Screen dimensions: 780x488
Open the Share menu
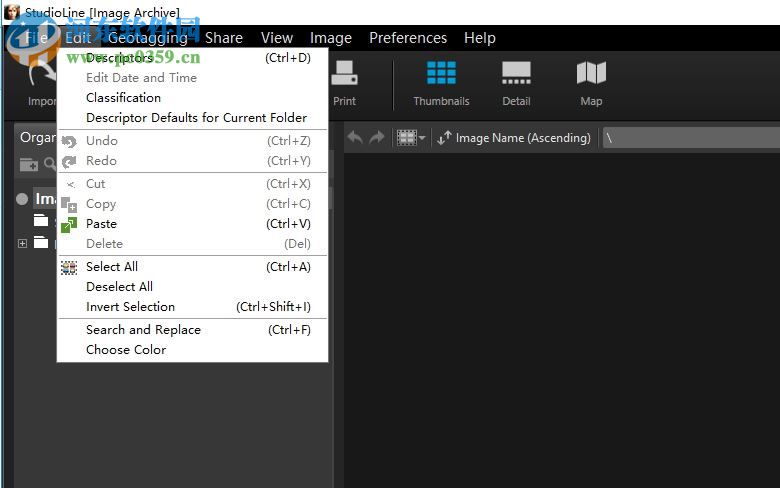coord(224,38)
